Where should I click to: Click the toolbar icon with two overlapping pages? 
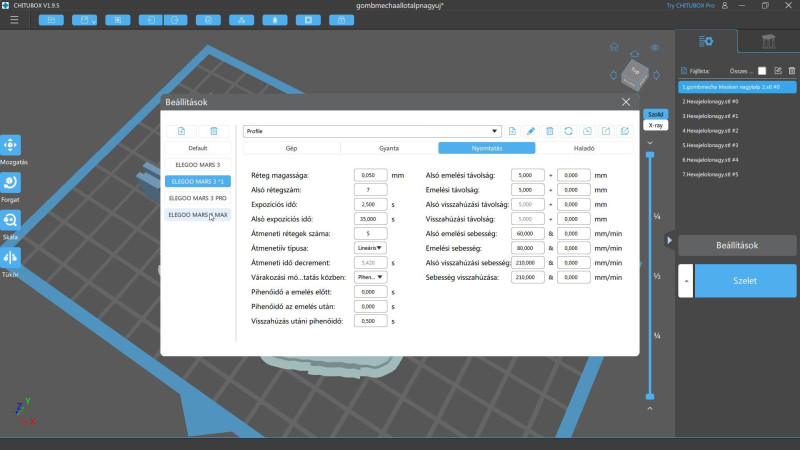(208, 20)
